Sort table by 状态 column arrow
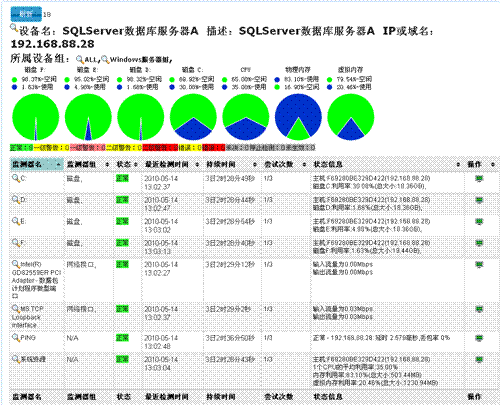Screen dimensions: 500x405 135,164
